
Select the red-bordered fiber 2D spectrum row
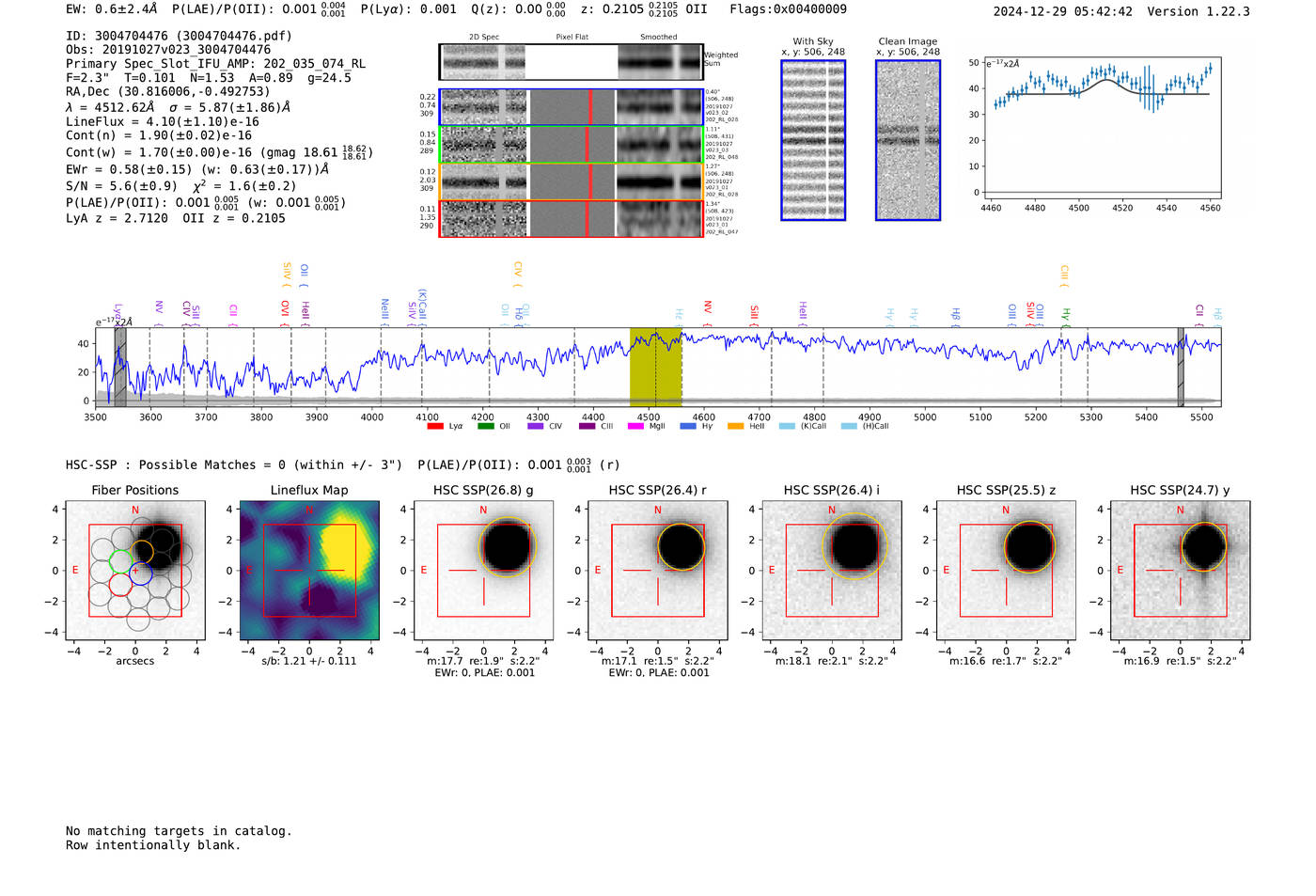[x=572, y=218]
